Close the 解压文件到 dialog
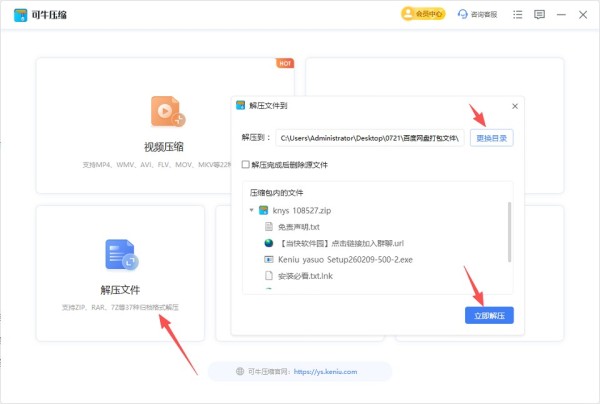Screen dimensions: 600x404 (x=515, y=106)
